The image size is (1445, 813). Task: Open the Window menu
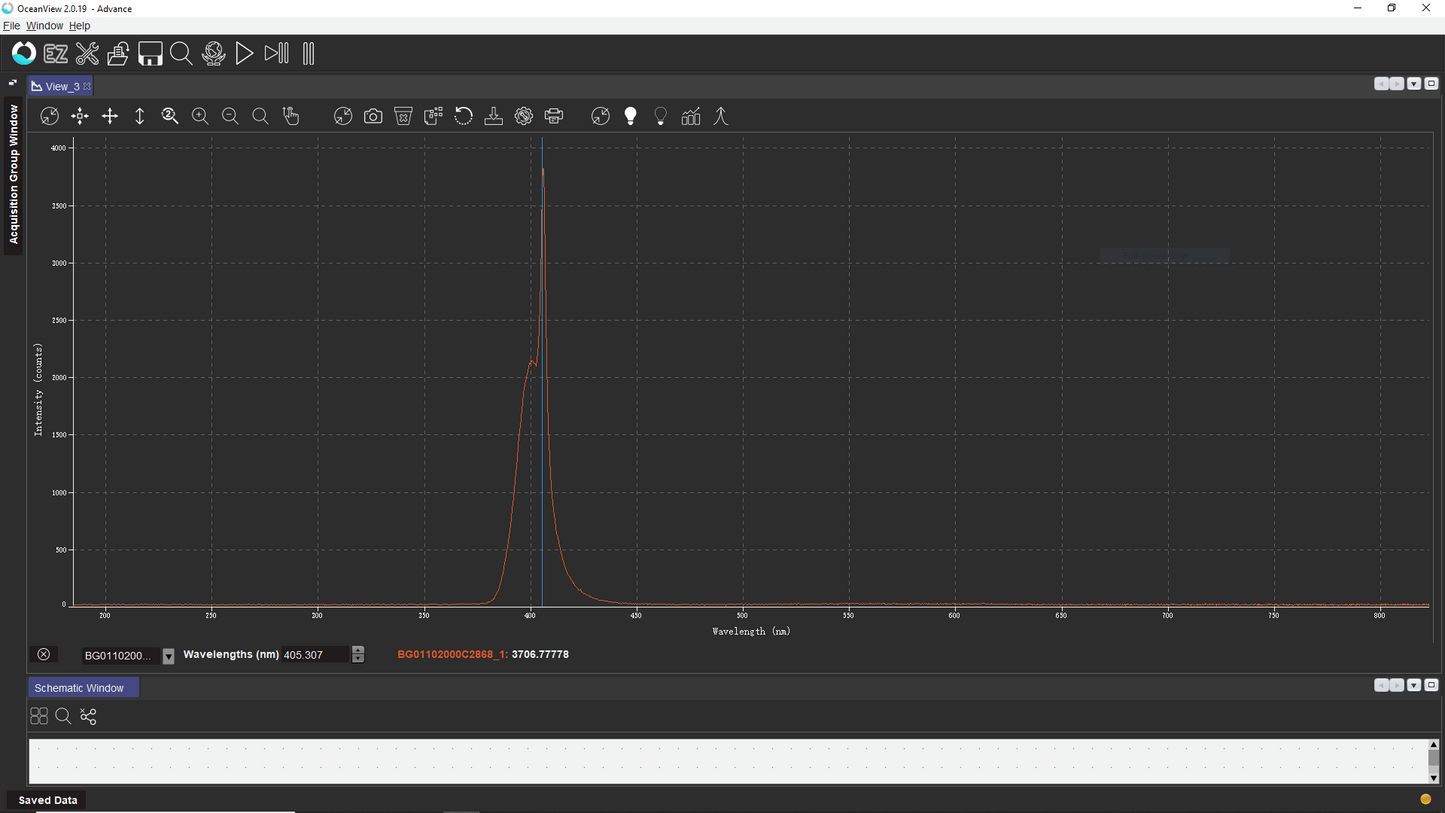click(44, 26)
